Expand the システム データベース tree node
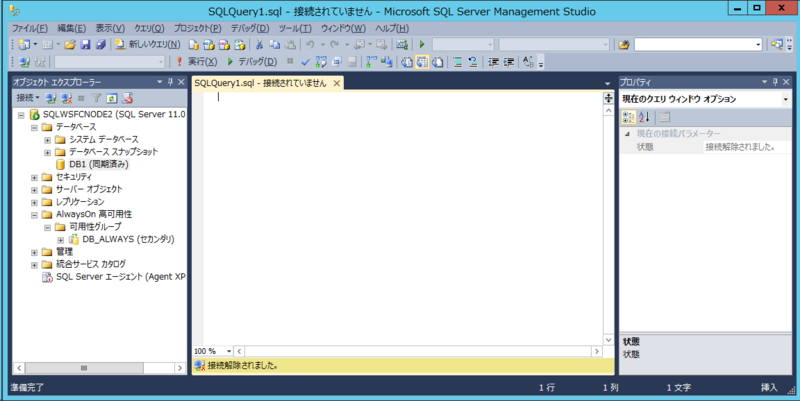Screen dimensions: 800x401 [x=47, y=139]
